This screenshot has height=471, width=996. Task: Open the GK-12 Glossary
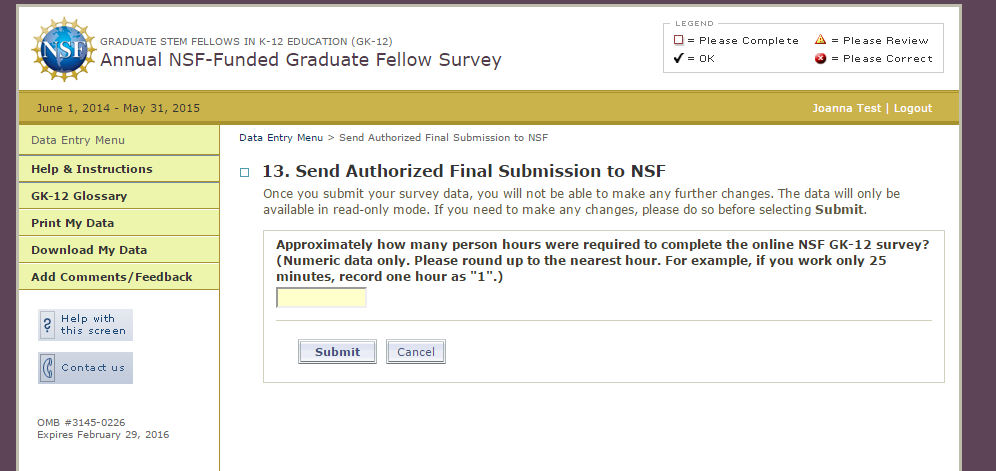pos(79,196)
